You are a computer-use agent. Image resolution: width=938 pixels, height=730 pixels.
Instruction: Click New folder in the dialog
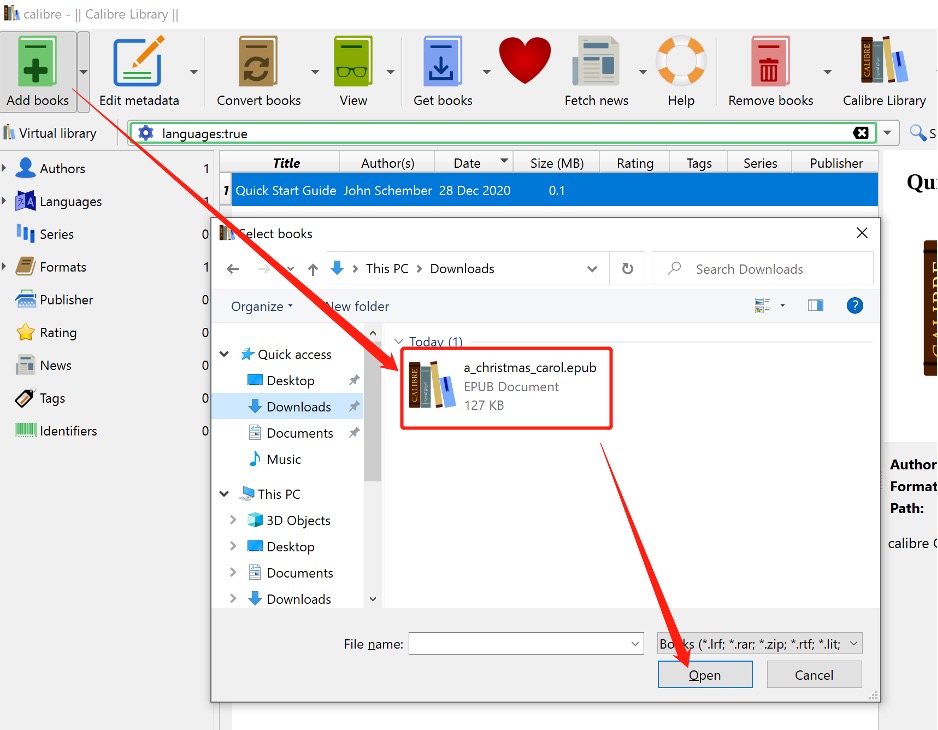click(357, 306)
